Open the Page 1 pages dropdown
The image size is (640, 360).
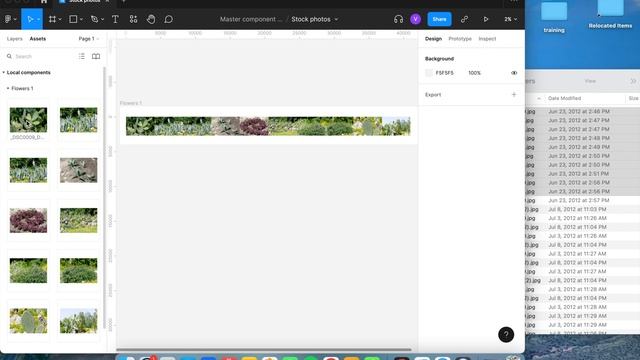click(x=89, y=39)
